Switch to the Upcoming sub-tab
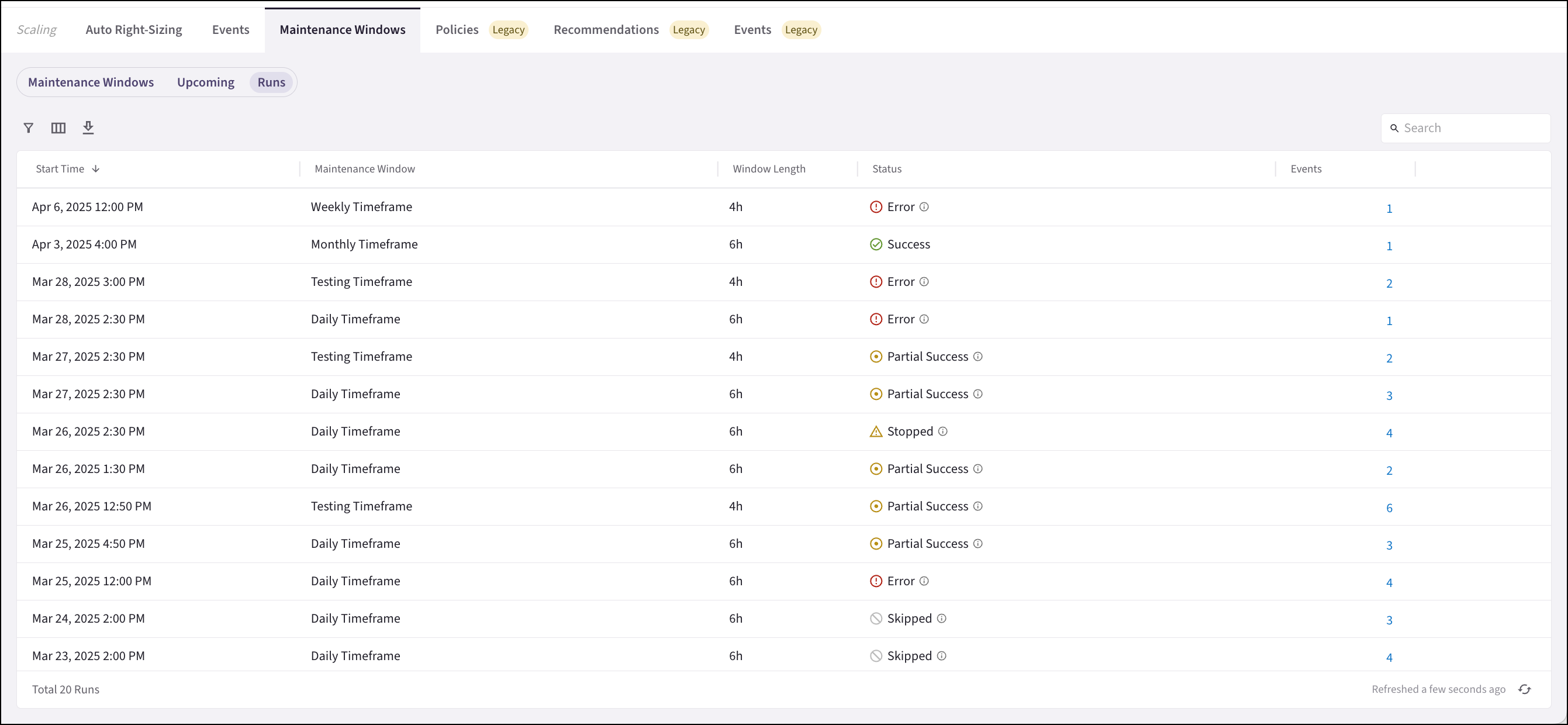Screen dimensions: 1568x725 [x=205, y=82]
